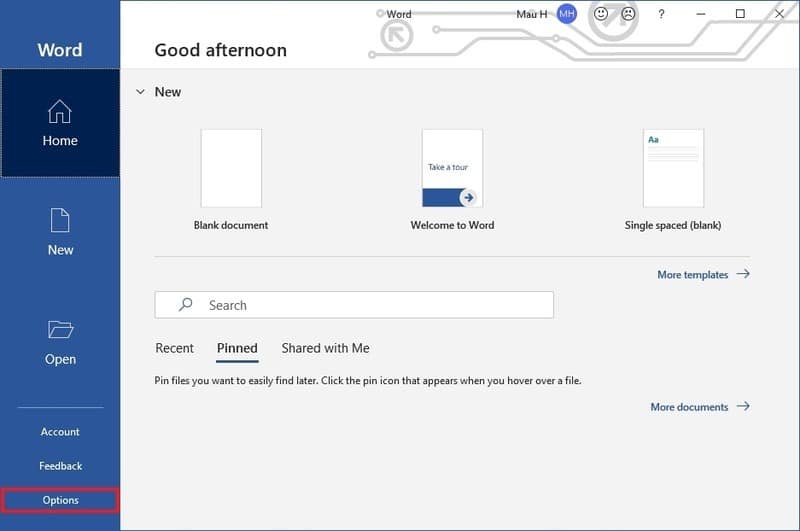The width and height of the screenshot is (800, 531).
Task: Minimize the Word window
Action: tap(701, 14)
